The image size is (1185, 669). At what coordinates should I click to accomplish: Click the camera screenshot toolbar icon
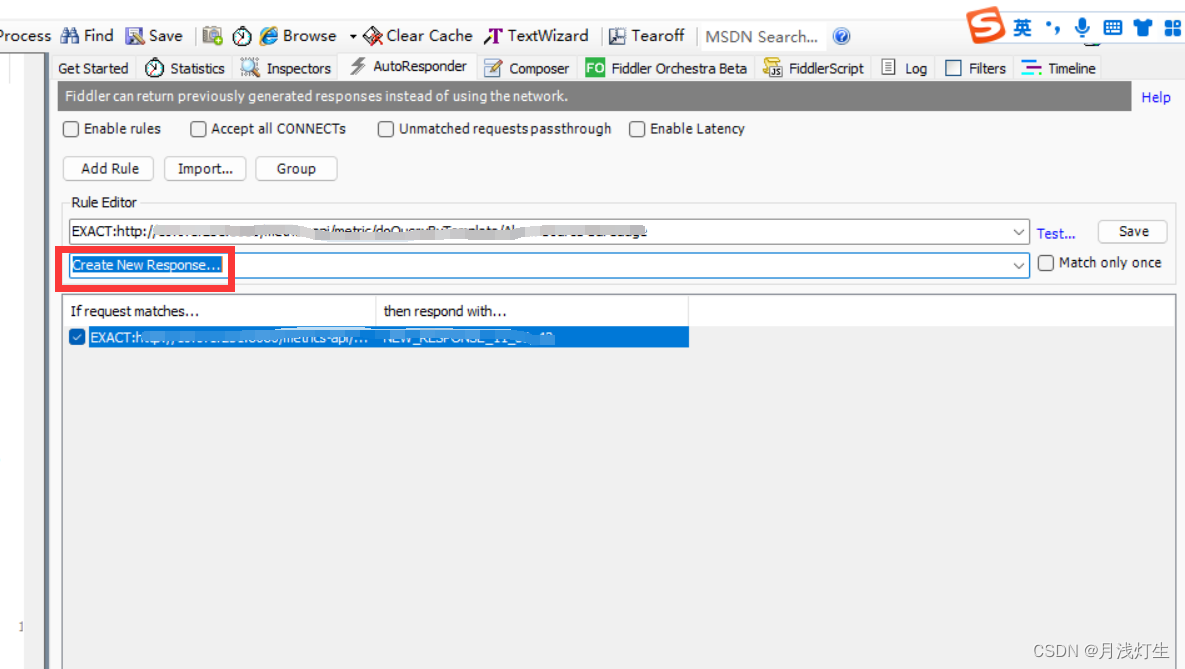click(x=212, y=36)
